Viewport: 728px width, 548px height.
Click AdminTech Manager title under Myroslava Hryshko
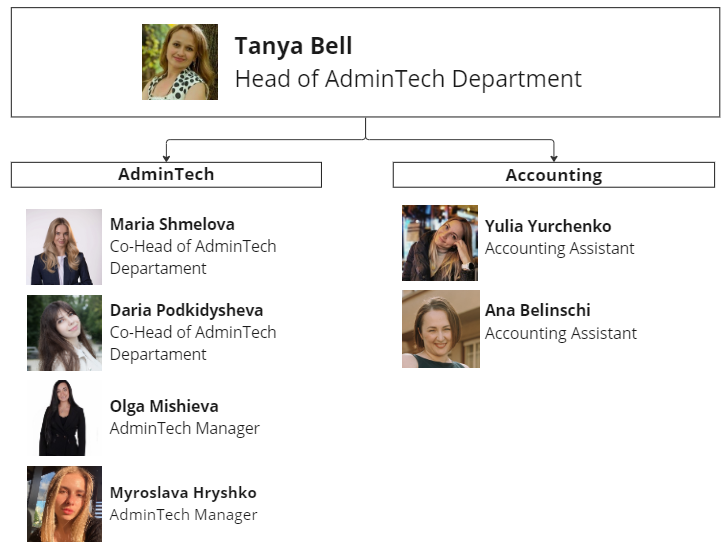point(183,515)
